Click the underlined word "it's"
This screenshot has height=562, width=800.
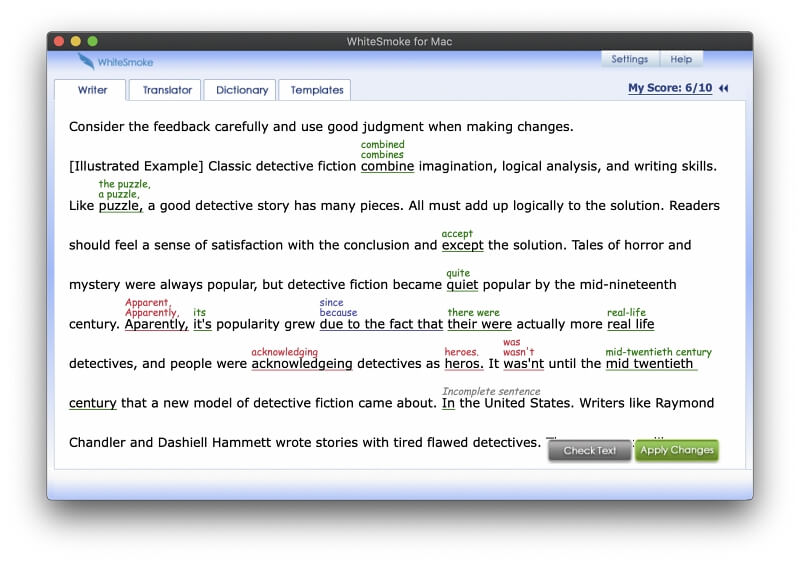[x=202, y=324]
